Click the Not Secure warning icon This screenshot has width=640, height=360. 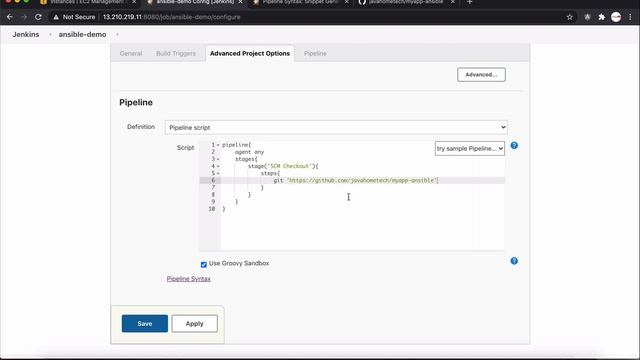pyautogui.click(x=56, y=17)
